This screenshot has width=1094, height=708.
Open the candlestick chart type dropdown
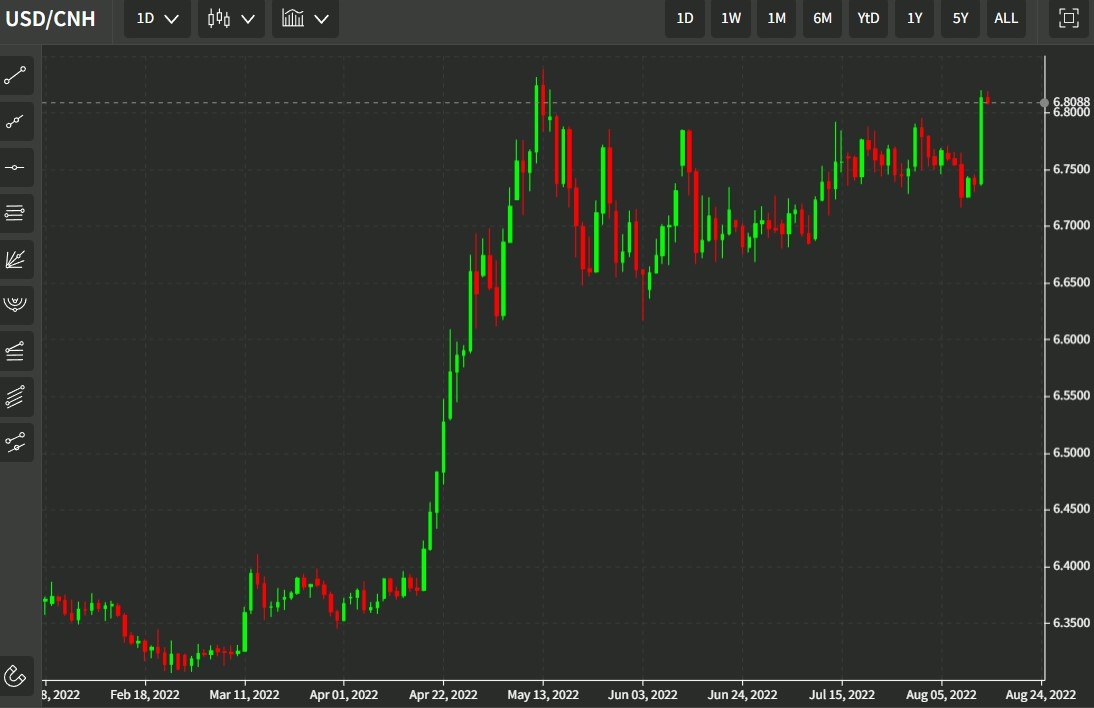click(x=231, y=19)
